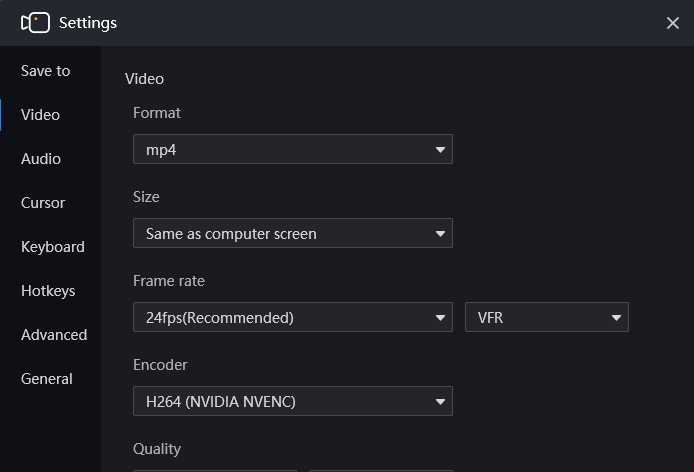The image size is (694, 472).
Task: Open the Size dropdown showing Same as computer screen
Action: [293, 233]
